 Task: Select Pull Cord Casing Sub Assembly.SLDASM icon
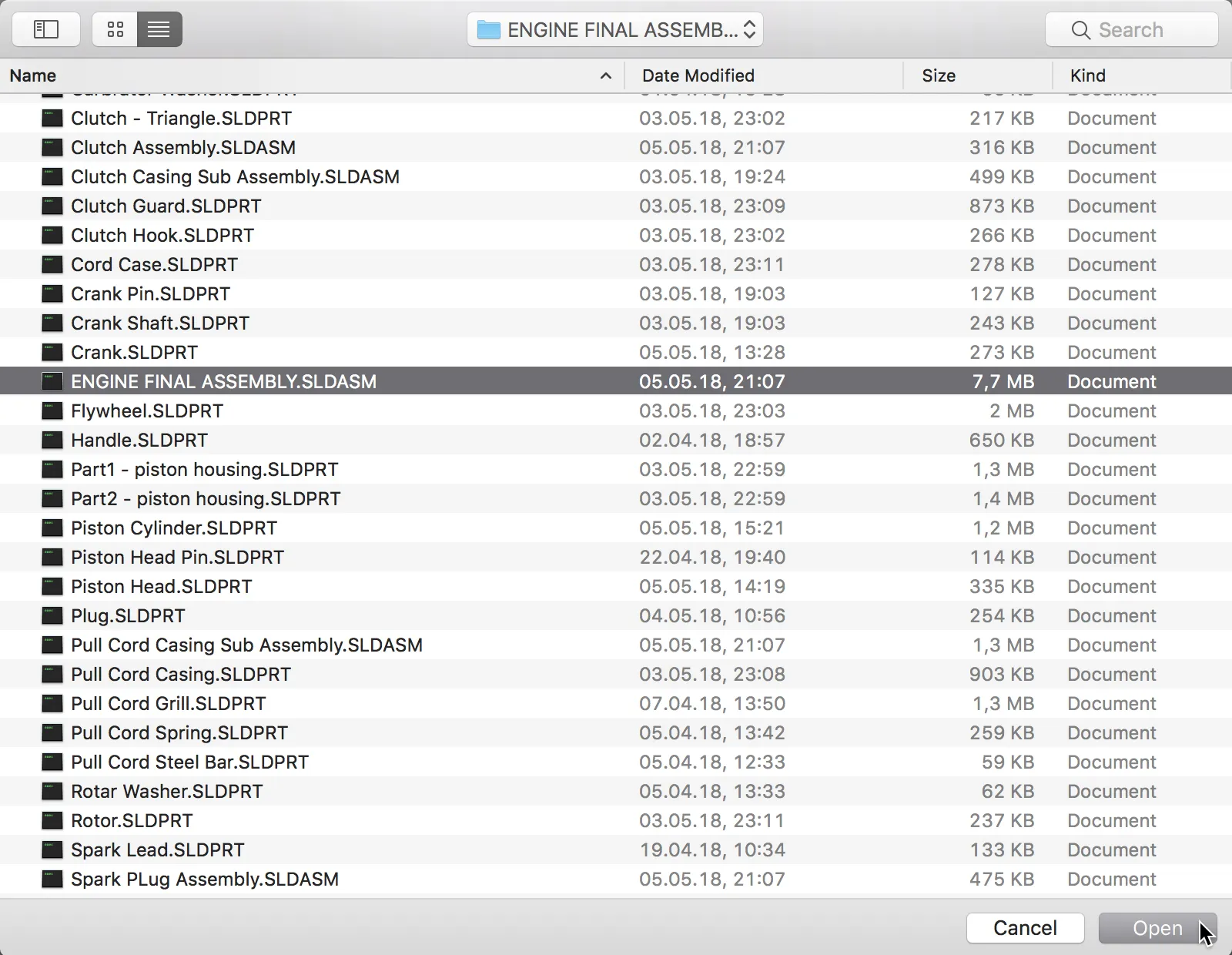(x=52, y=645)
